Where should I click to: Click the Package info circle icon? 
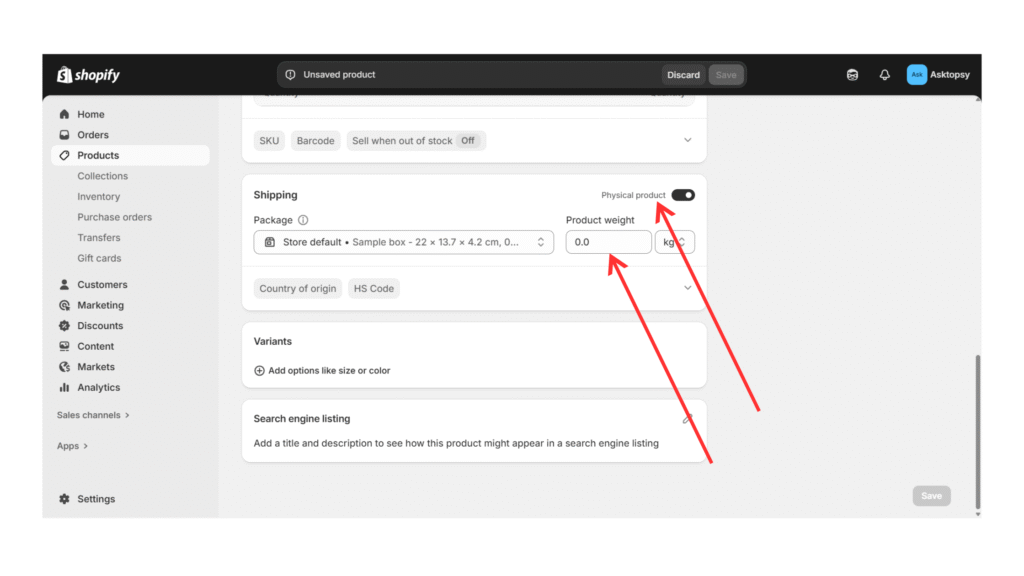pyautogui.click(x=303, y=220)
